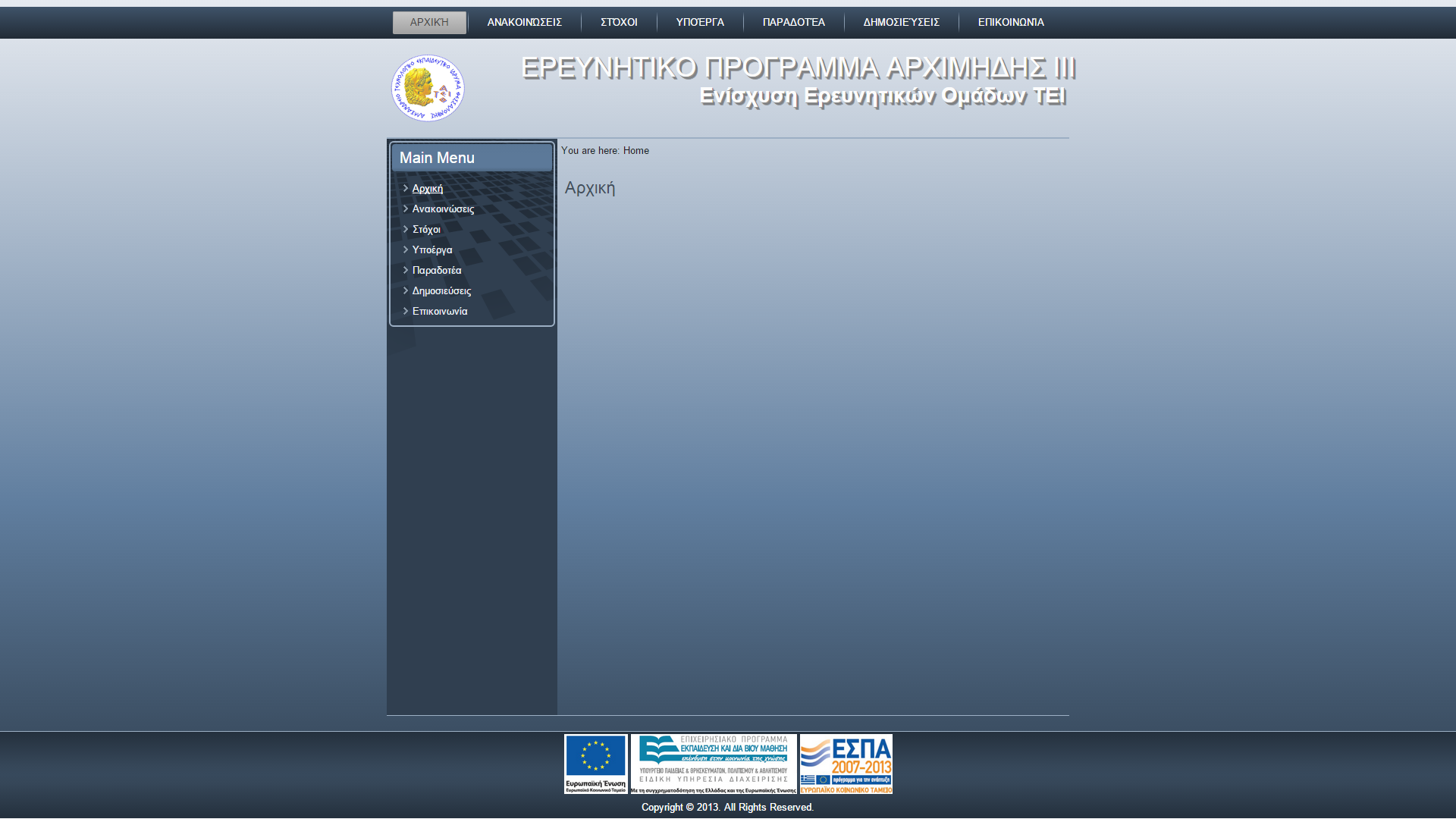This screenshot has width=1456, height=819.
Task: Click the arrow icon beside Ανακοινώσεις
Action: (x=406, y=209)
